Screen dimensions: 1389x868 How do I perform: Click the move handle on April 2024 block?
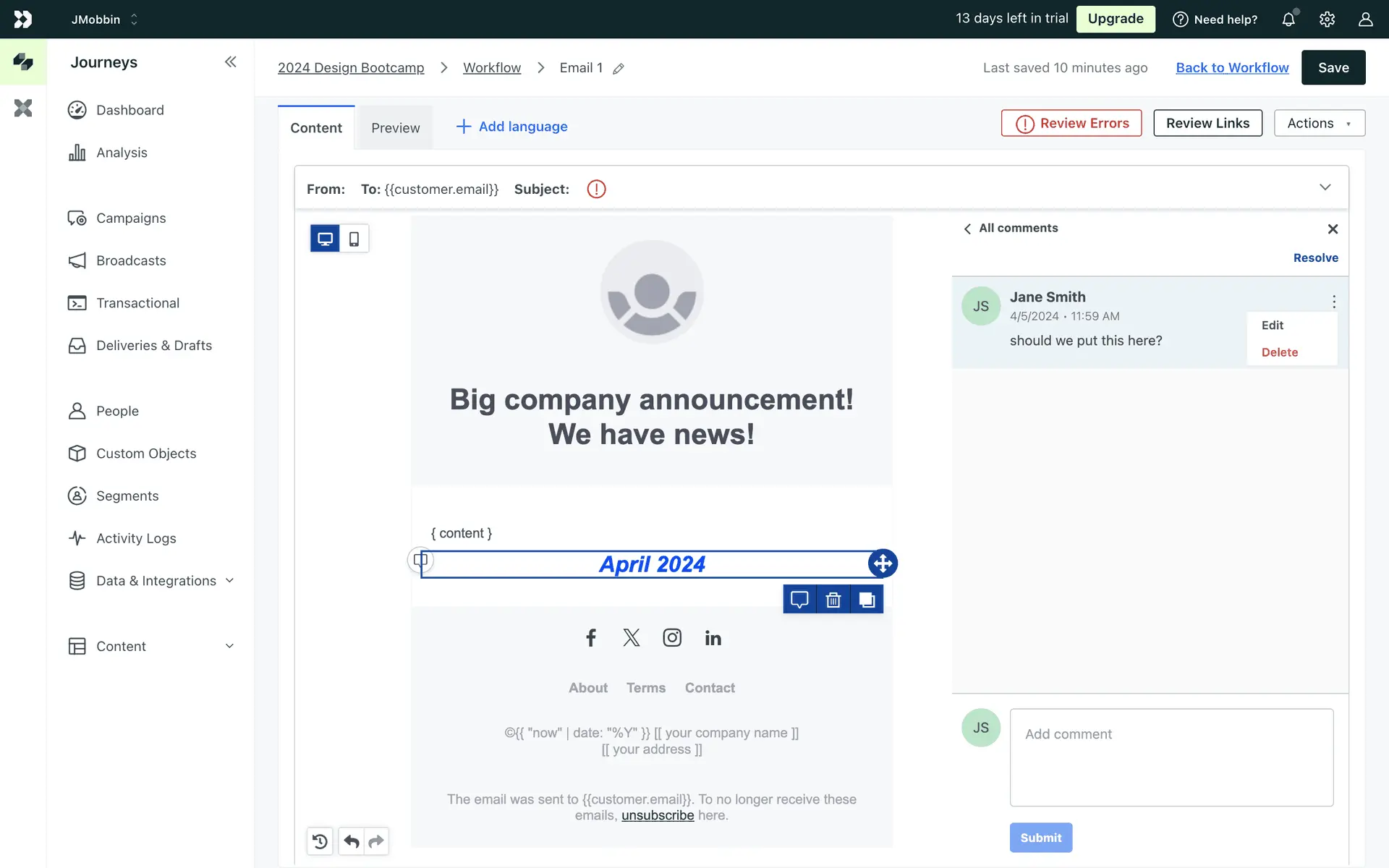point(883,563)
